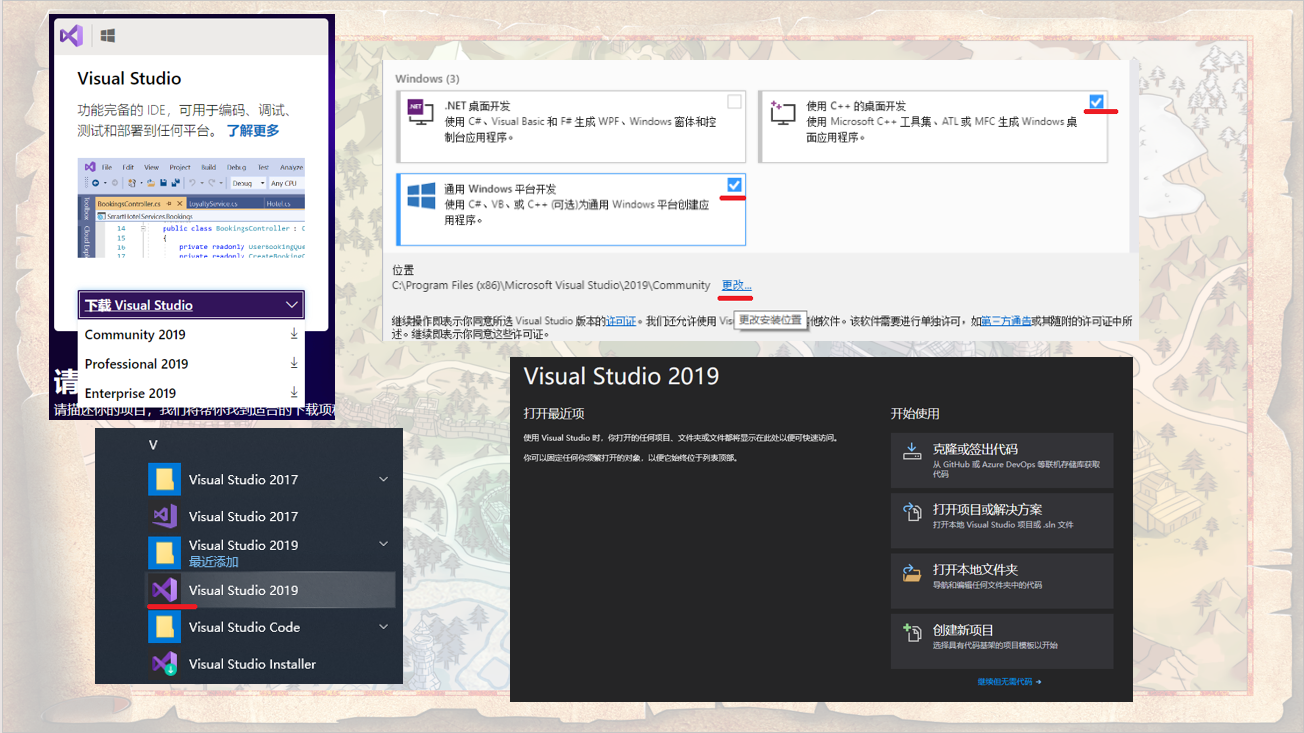Collapse the Visual Studio 2019 folder chevron
The width and height of the screenshot is (1304, 733).
(383, 544)
